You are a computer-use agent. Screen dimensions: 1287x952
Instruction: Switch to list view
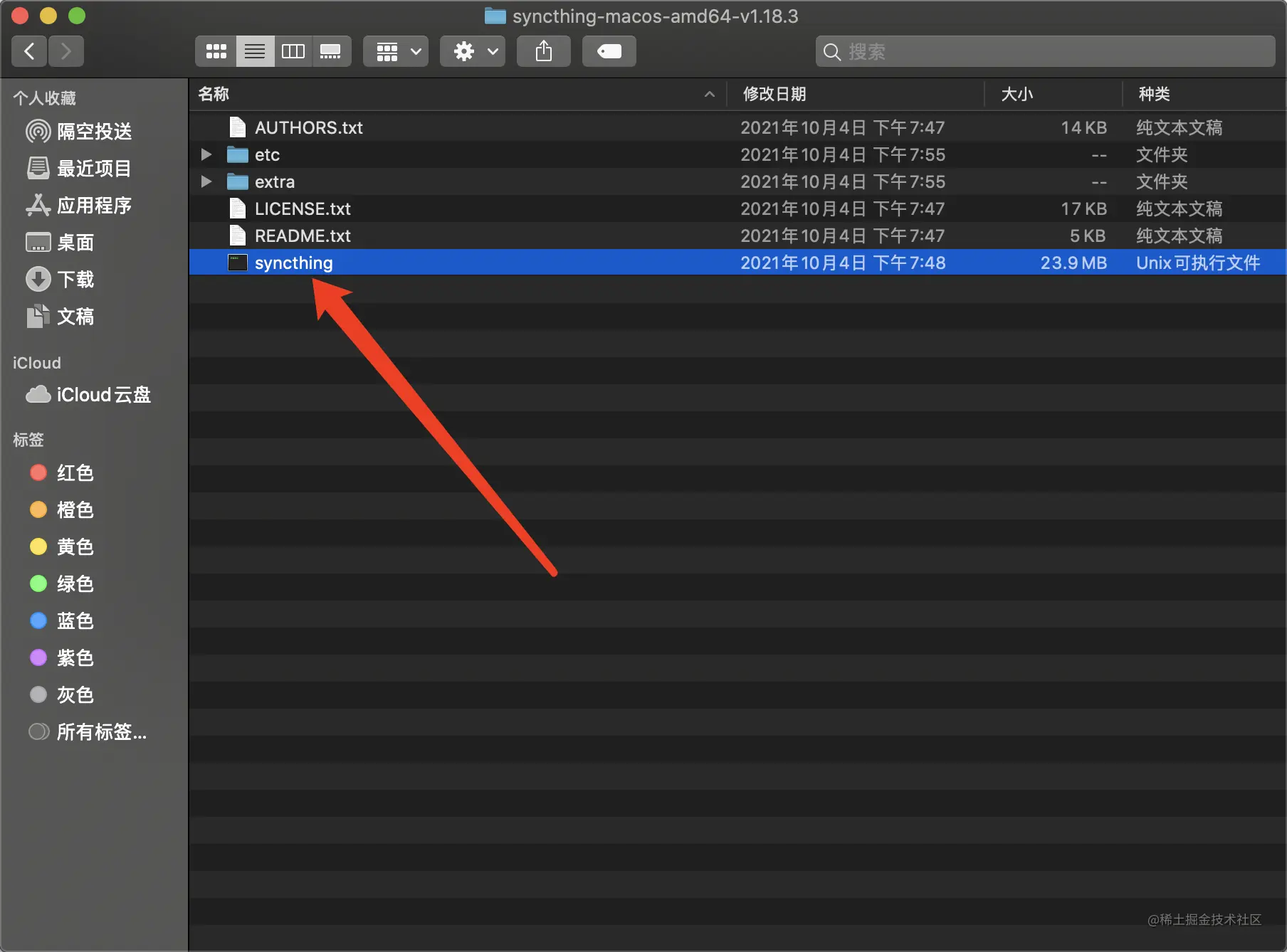point(255,51)
